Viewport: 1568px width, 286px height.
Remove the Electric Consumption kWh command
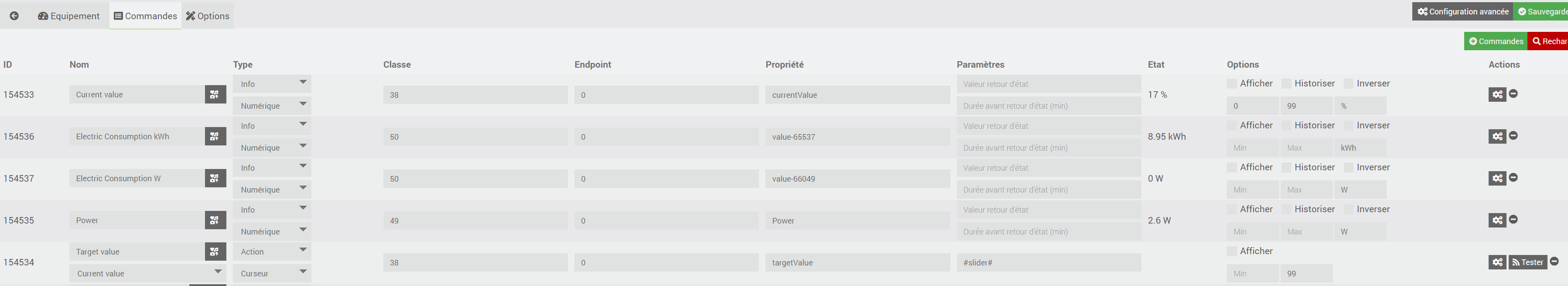[x=1513, y=136]
